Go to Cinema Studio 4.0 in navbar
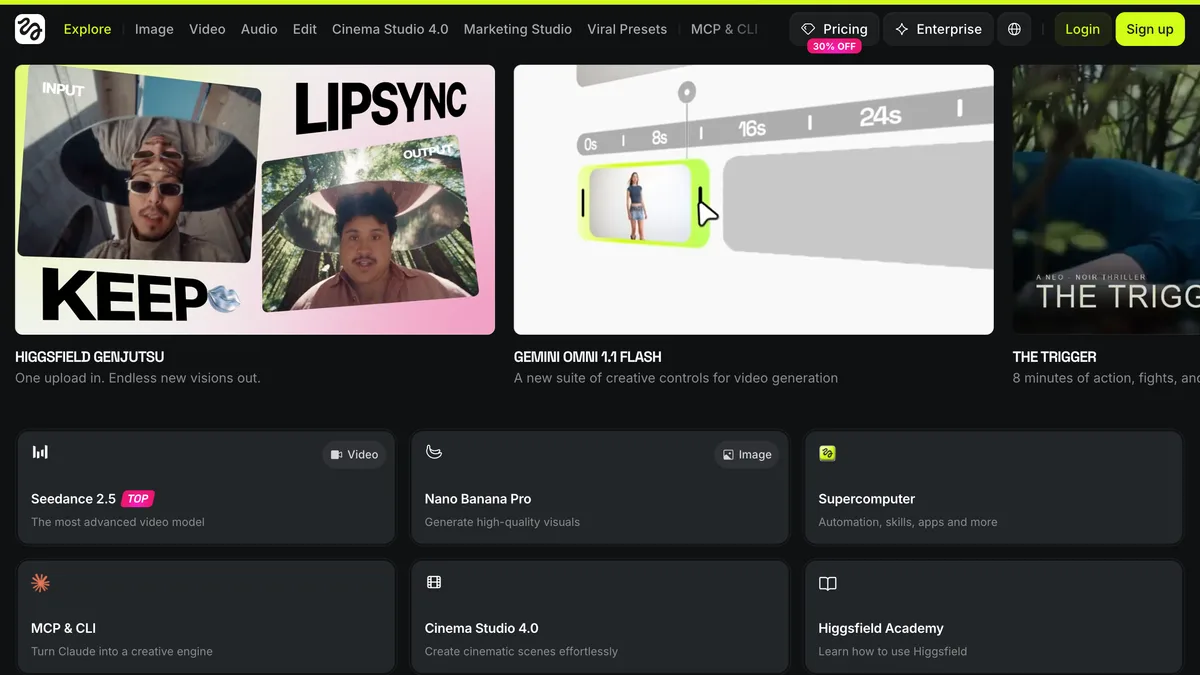The width and height of the screenshot is (1200, 675). tap(390, 29)
